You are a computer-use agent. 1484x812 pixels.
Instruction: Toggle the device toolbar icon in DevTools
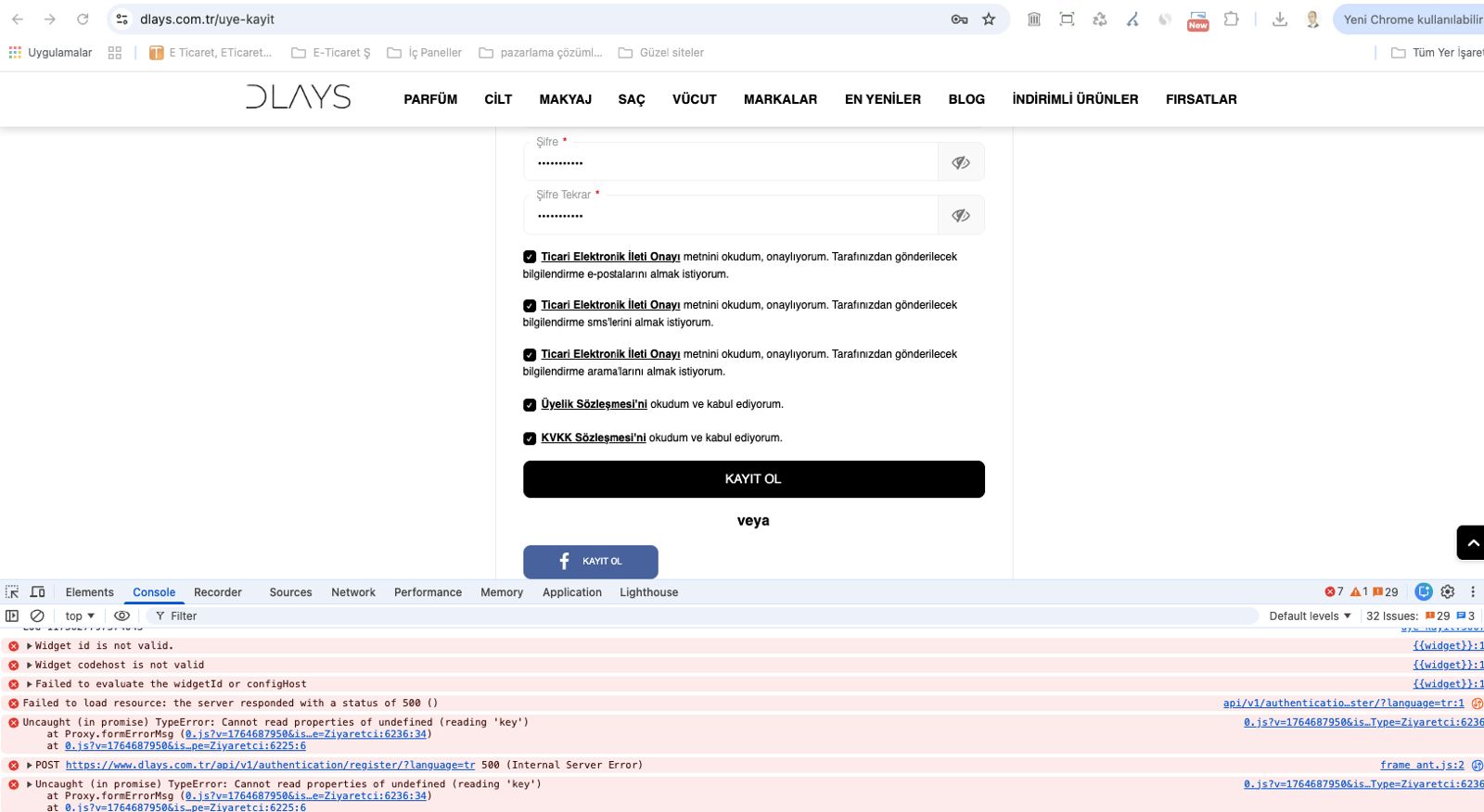pyautogui.click(x=38, y=592)
